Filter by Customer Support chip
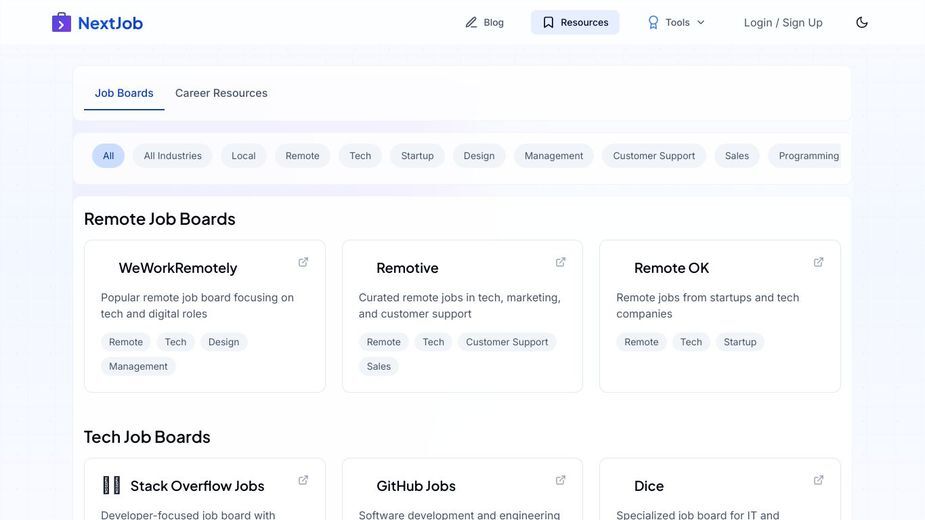This screenshot has width=925, height=520. click(x=654, y=156)
